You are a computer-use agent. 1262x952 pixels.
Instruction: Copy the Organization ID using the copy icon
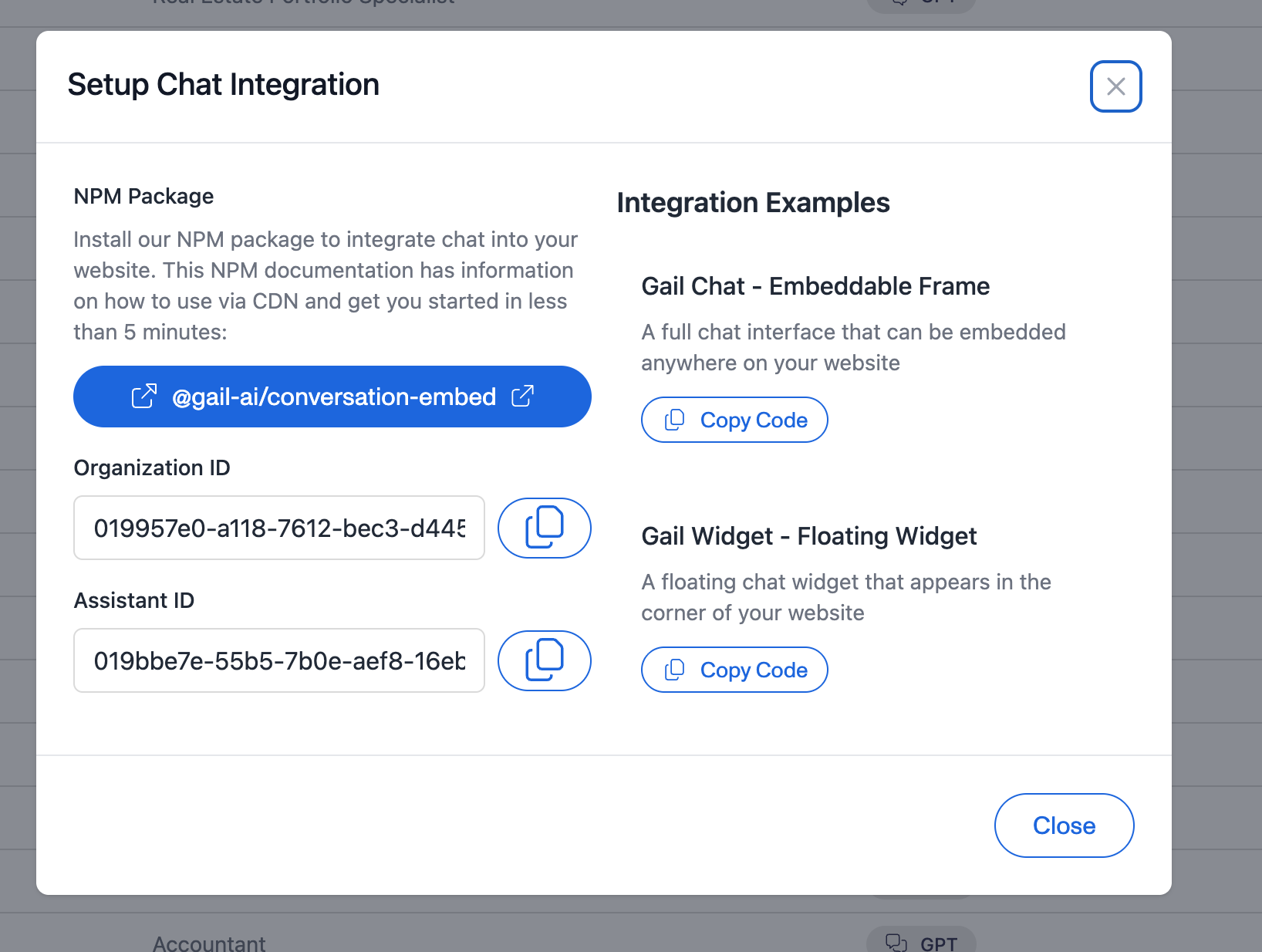tap(544, 528)
